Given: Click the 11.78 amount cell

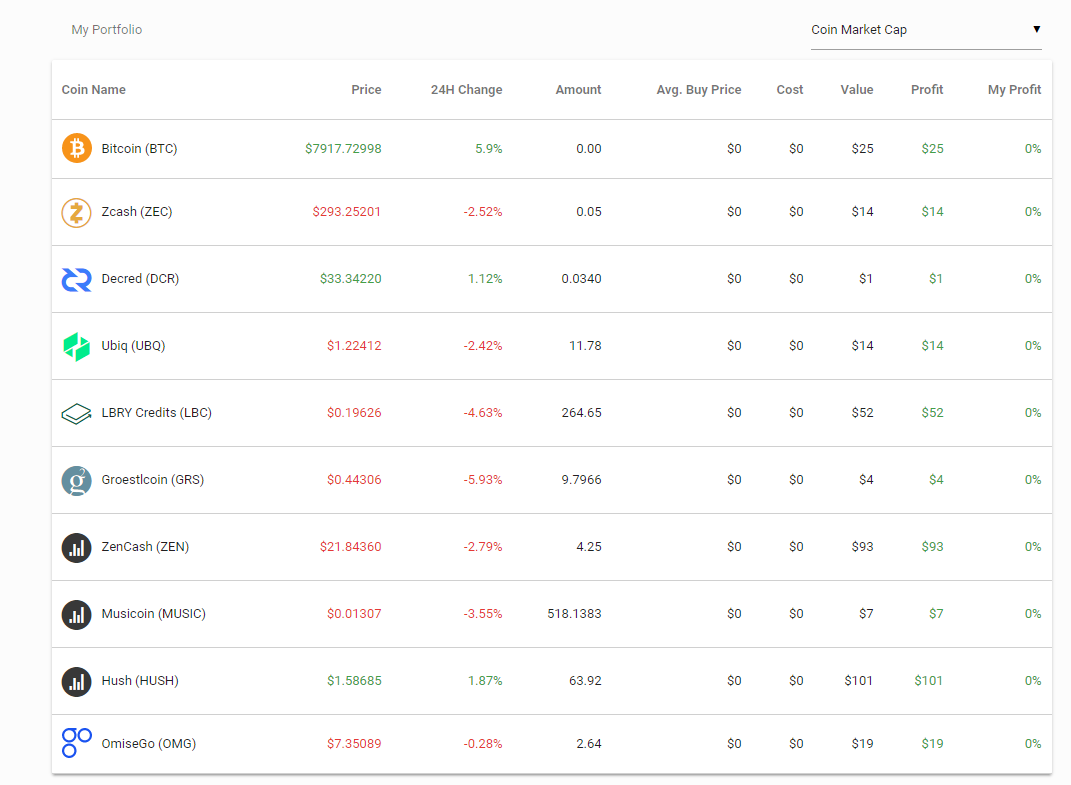Looking at the screenshot, I should [585, 346].
